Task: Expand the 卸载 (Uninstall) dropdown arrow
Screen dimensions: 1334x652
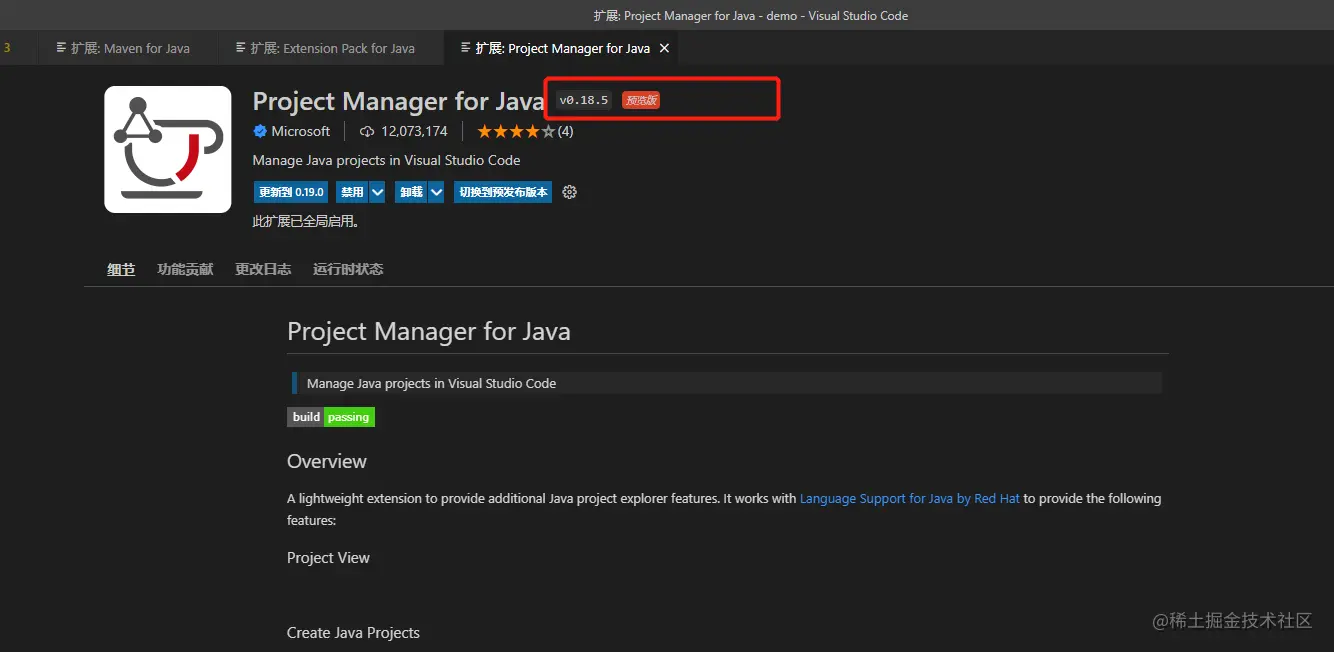Action: coord(436,192)
